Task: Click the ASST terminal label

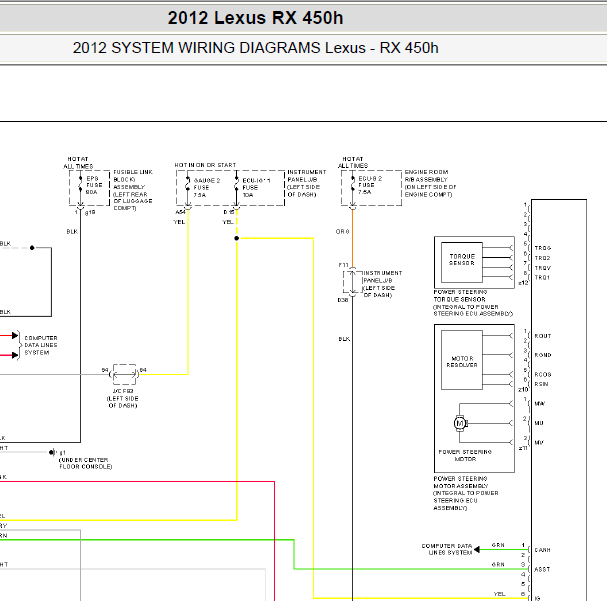Action: 542,570
